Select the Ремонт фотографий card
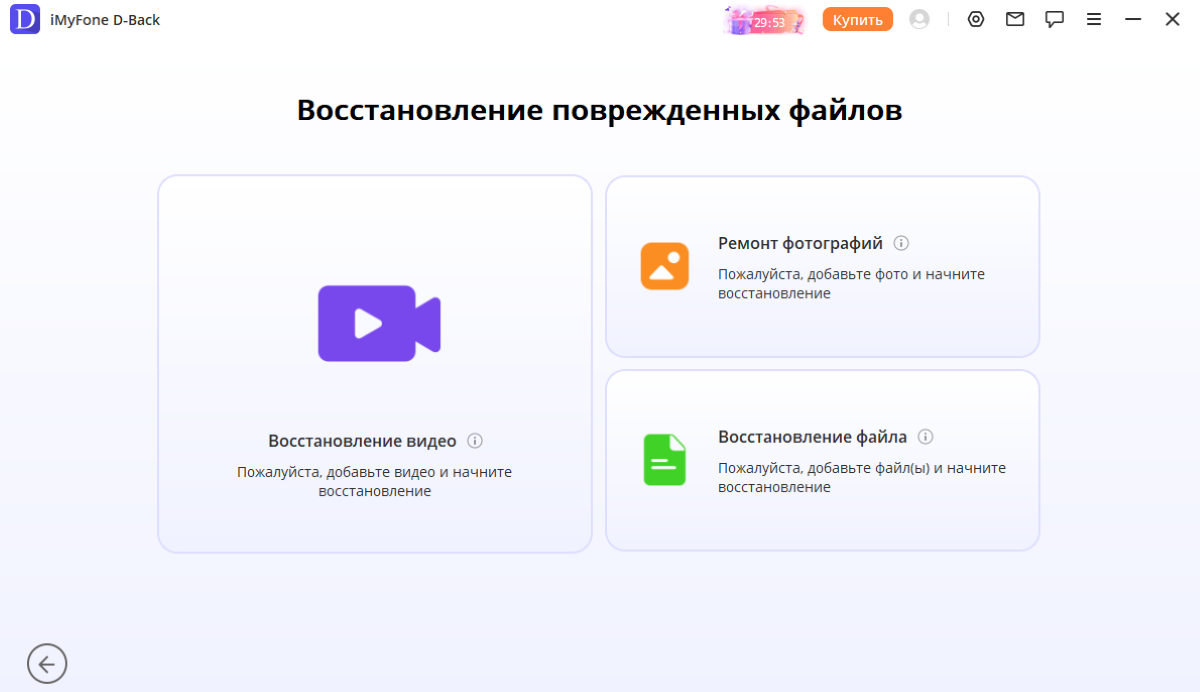Image resolution: width=1200 pixels, height=692 pixels. [x=822, y=266]
